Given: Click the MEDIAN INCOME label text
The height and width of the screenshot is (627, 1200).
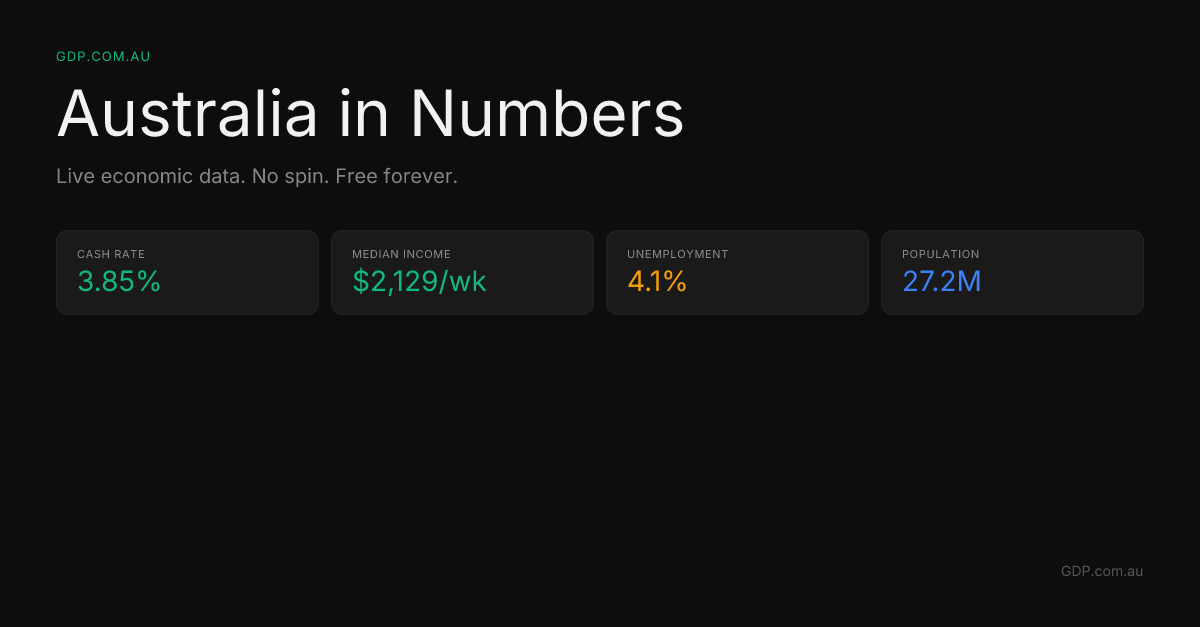Looking at the screenshot, I should [401, 255].
